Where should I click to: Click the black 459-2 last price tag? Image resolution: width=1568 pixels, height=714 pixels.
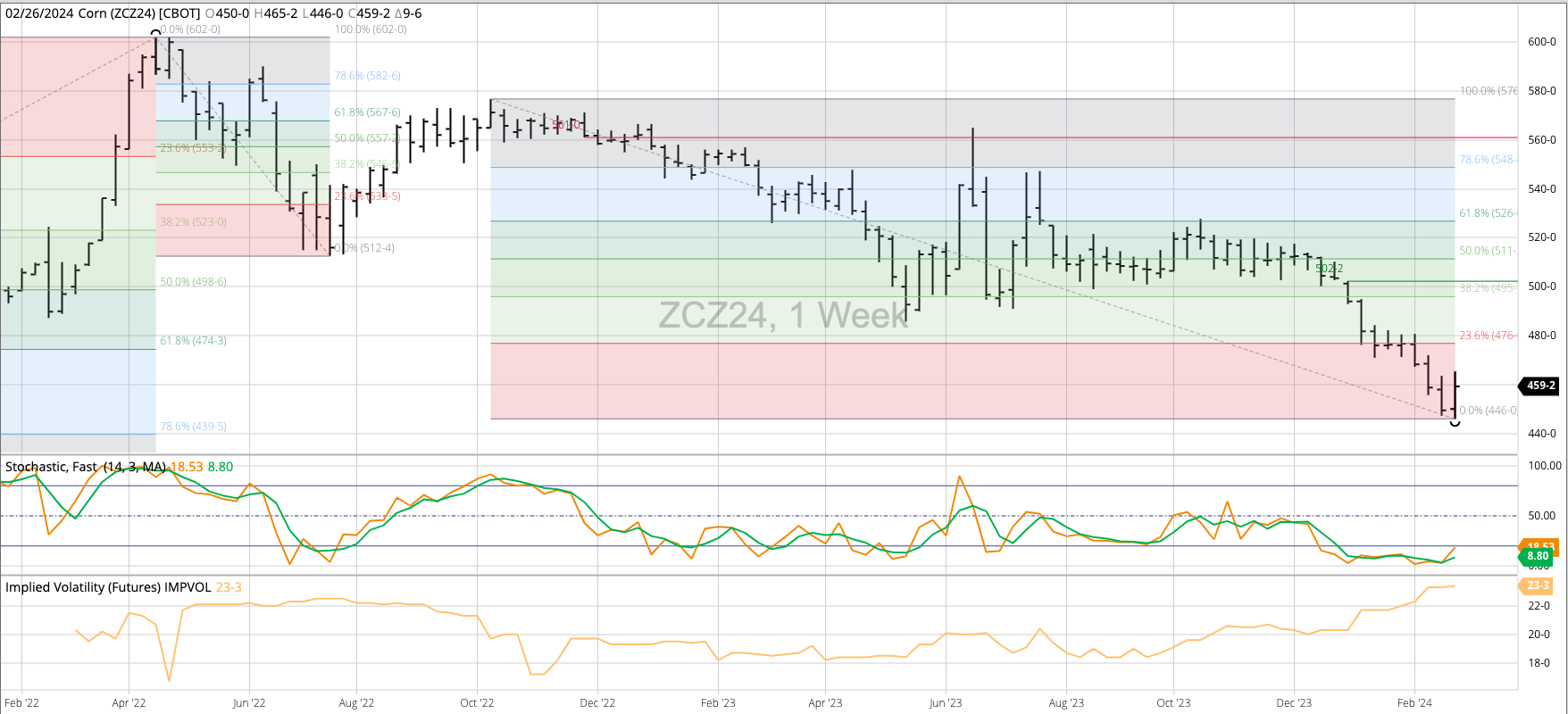click(x=1539, y=386)
